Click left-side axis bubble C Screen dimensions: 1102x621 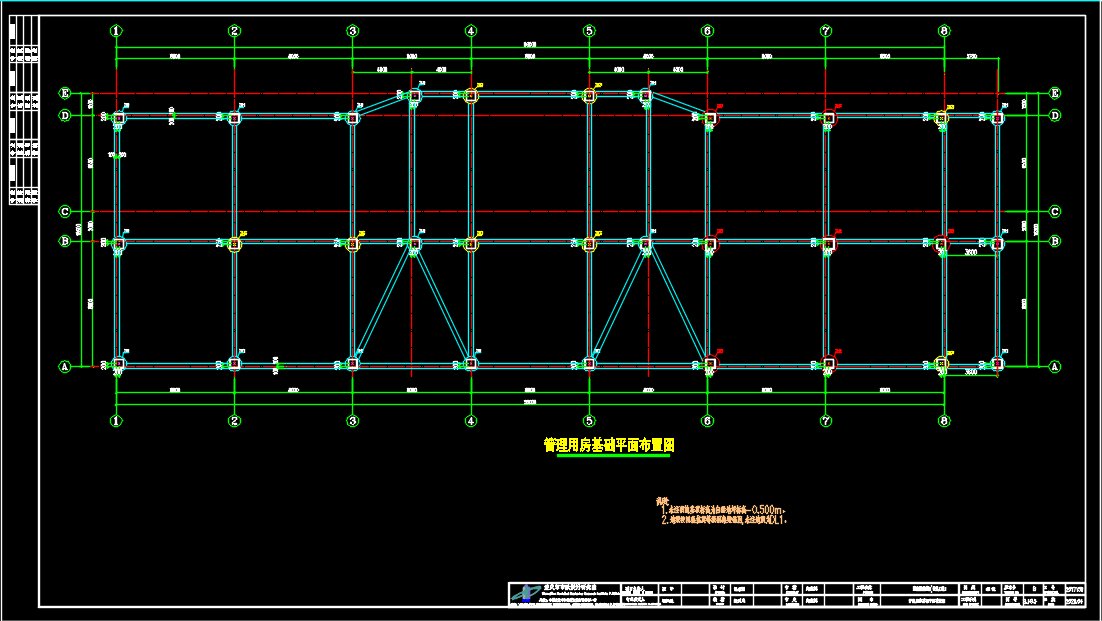(x=65, y=211)
